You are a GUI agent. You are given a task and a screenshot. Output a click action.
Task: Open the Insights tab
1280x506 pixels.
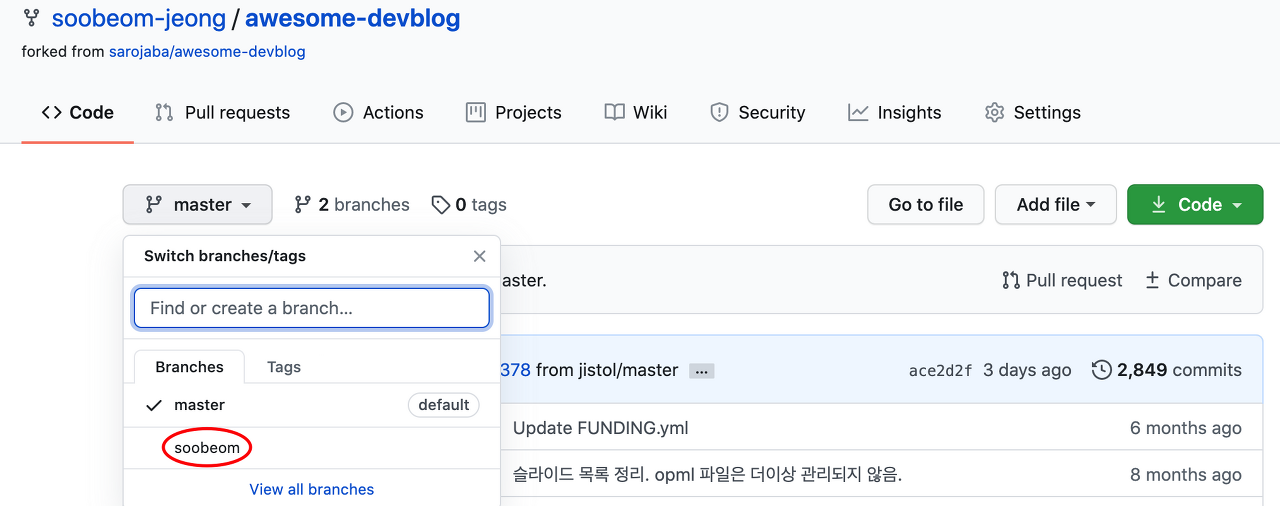click(x=894, y=112)
